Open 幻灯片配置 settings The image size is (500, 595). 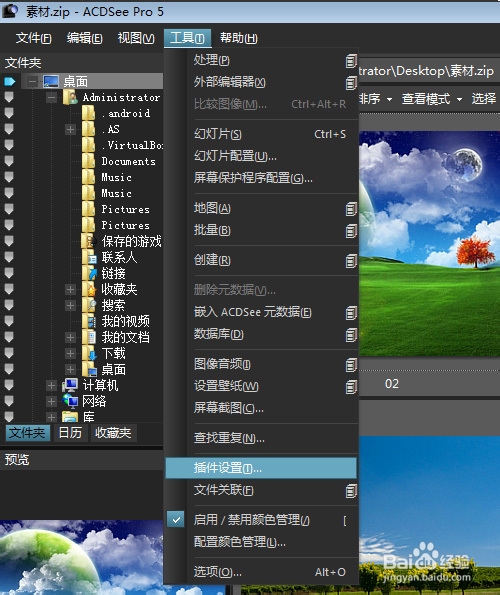click(x=262, y=156)
